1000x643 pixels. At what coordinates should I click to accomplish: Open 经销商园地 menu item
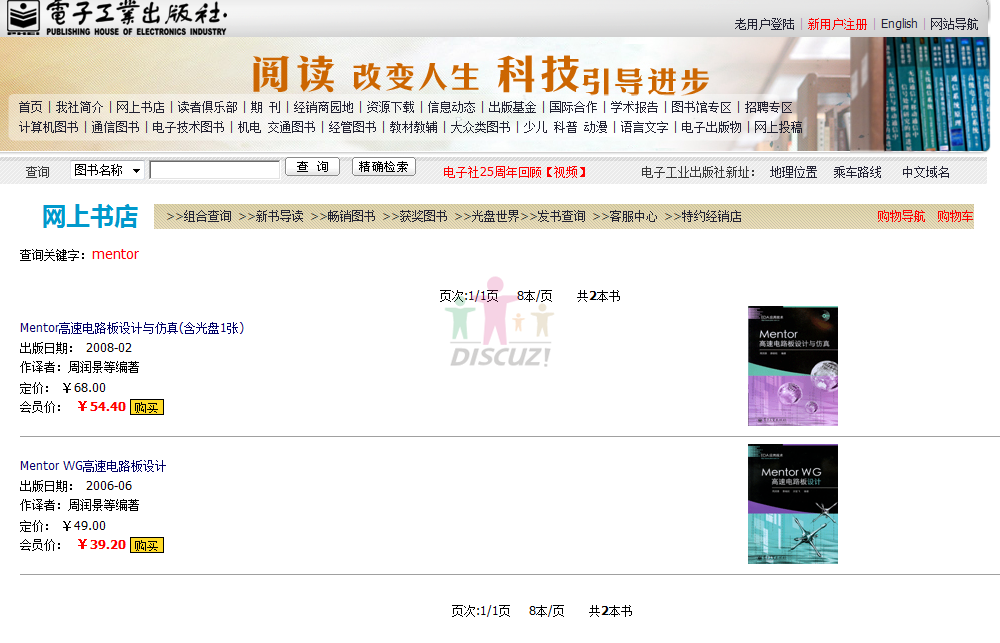[x=323, y=107]
